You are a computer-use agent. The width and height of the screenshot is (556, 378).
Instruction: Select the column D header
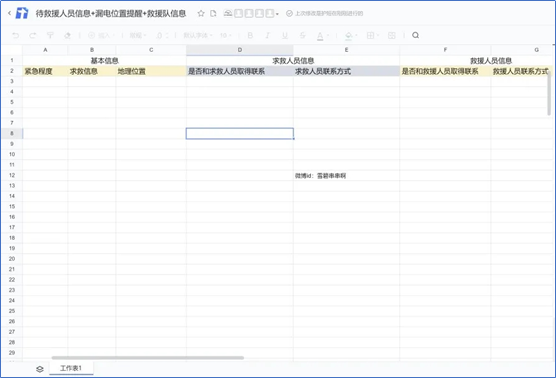pos(240,50)
